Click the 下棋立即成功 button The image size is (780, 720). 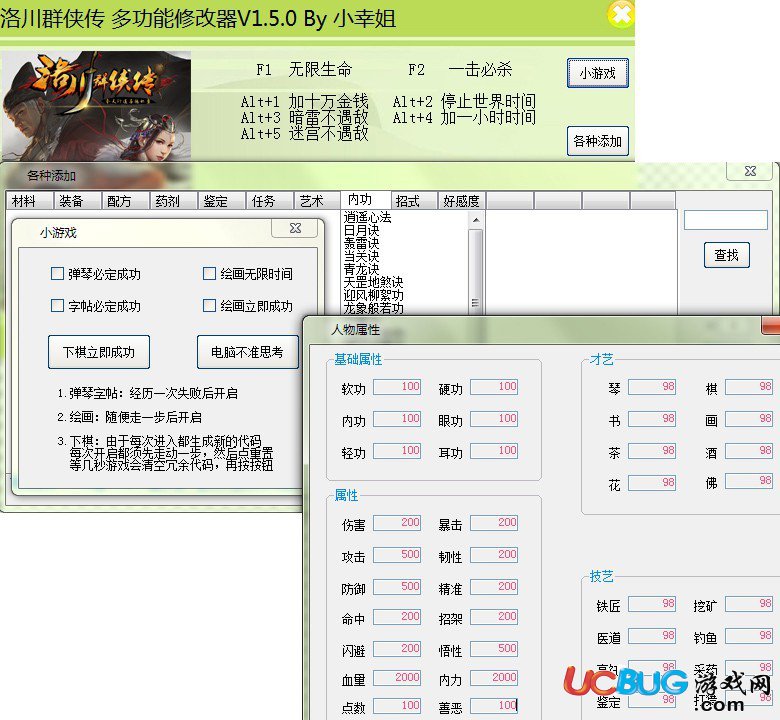click(98, 352)
